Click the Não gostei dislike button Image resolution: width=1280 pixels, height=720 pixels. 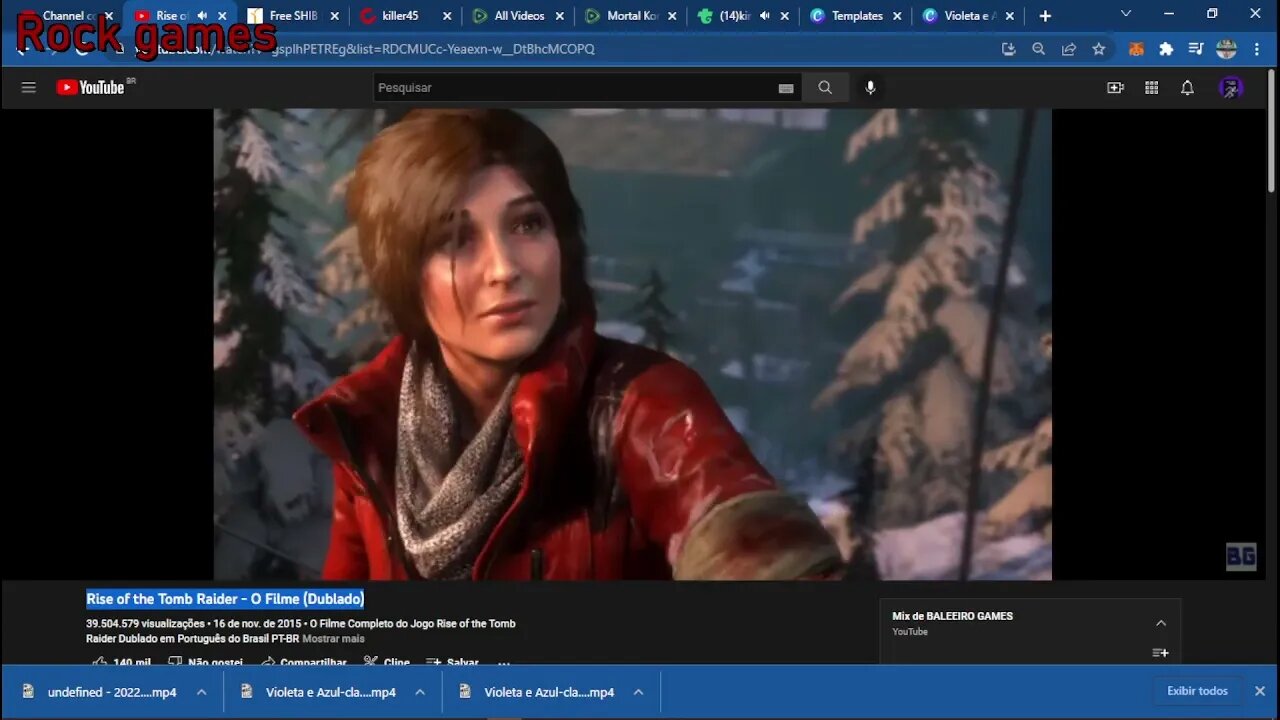(206, 663)
